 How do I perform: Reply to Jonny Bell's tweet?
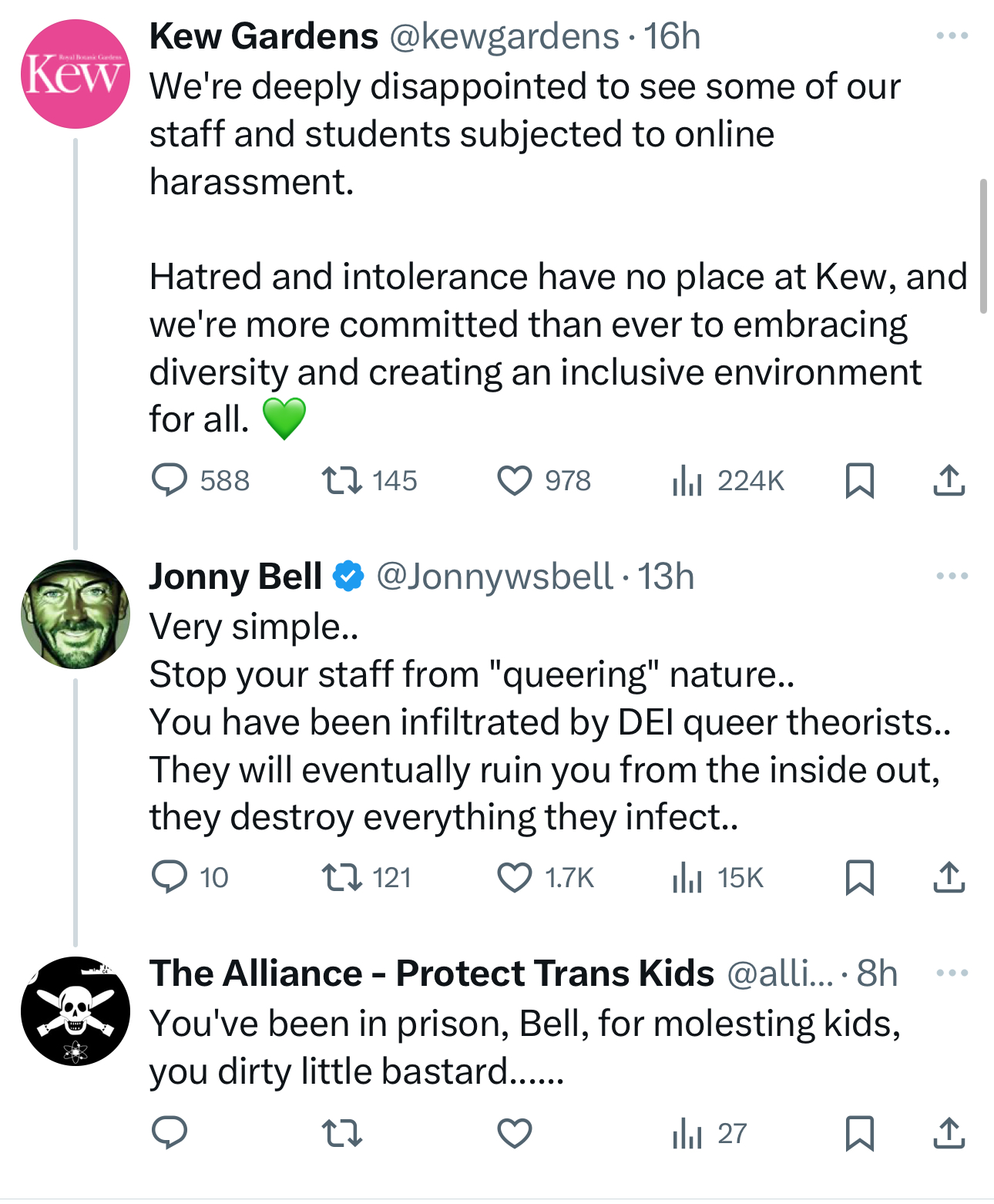point(170,877)
